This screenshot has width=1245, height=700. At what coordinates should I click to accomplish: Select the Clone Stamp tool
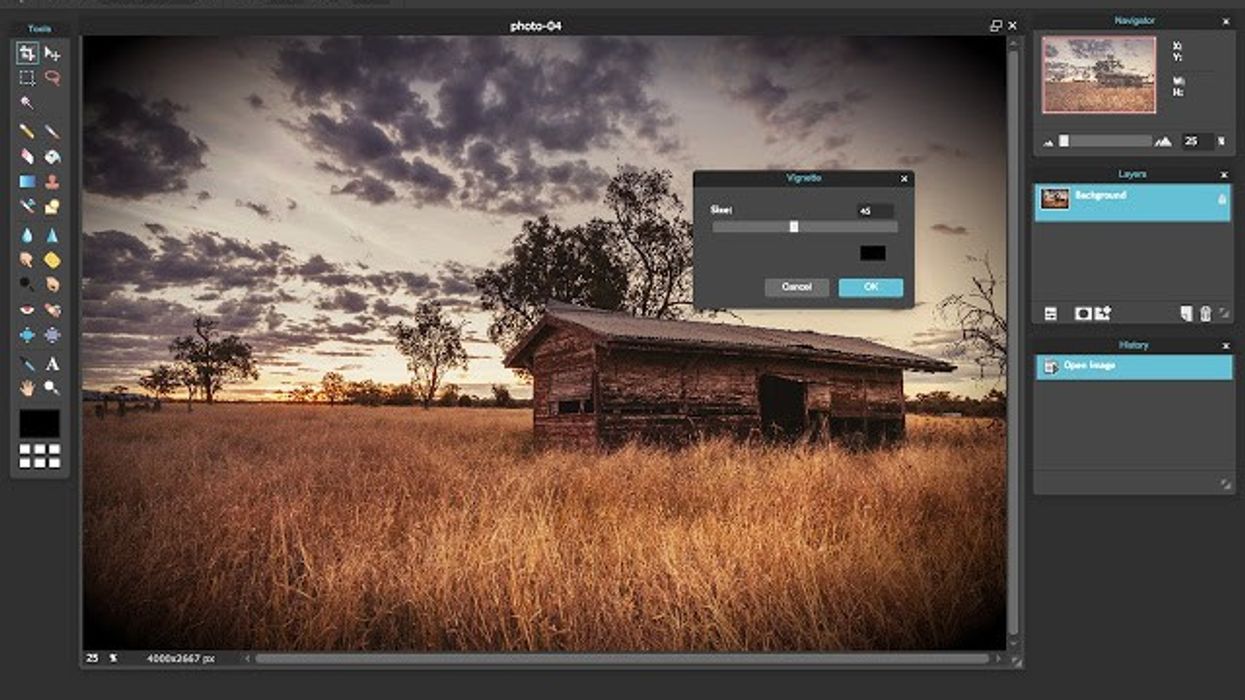52,182
